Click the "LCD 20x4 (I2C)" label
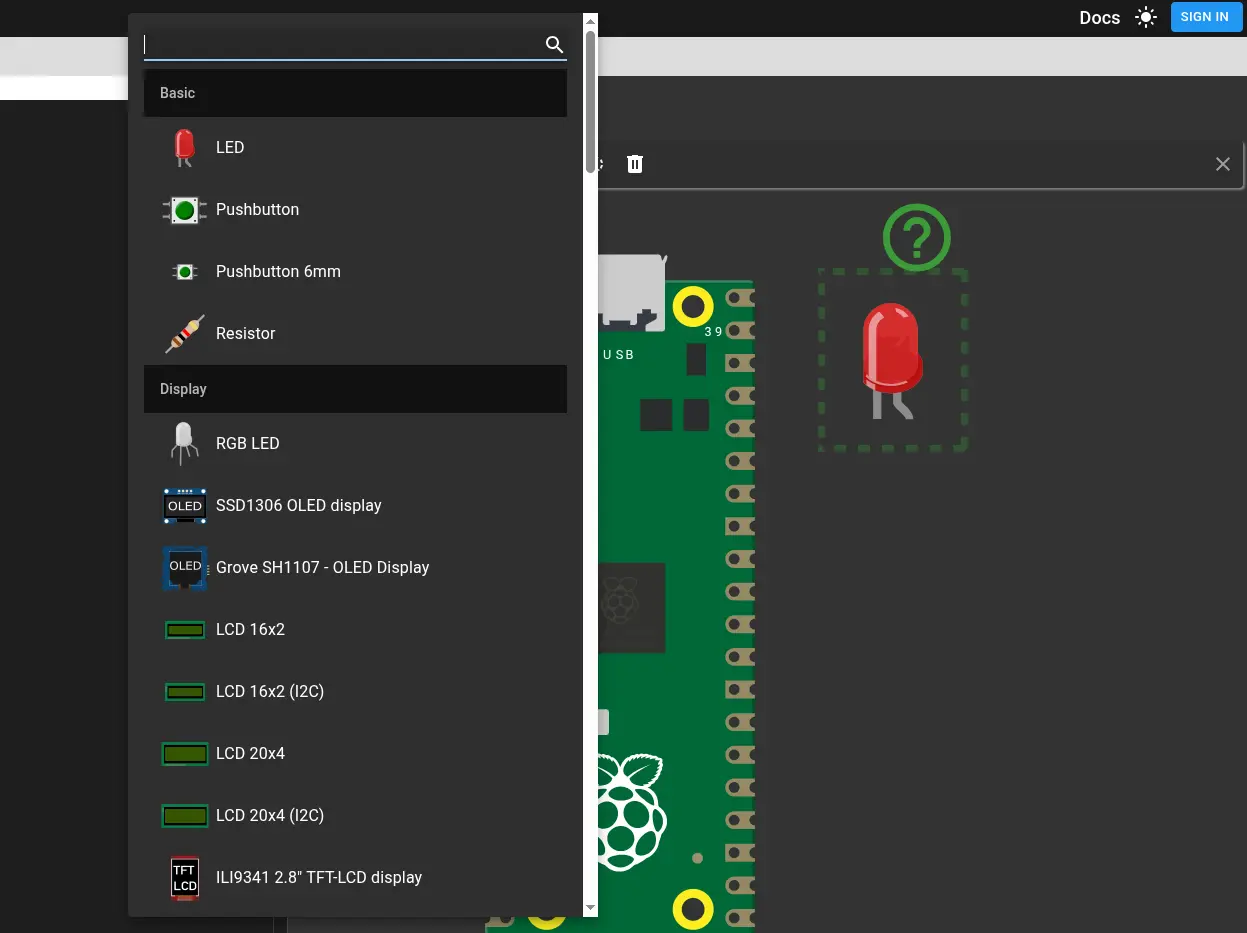This screenshot has width=1247, height=933. pos(270,816)
